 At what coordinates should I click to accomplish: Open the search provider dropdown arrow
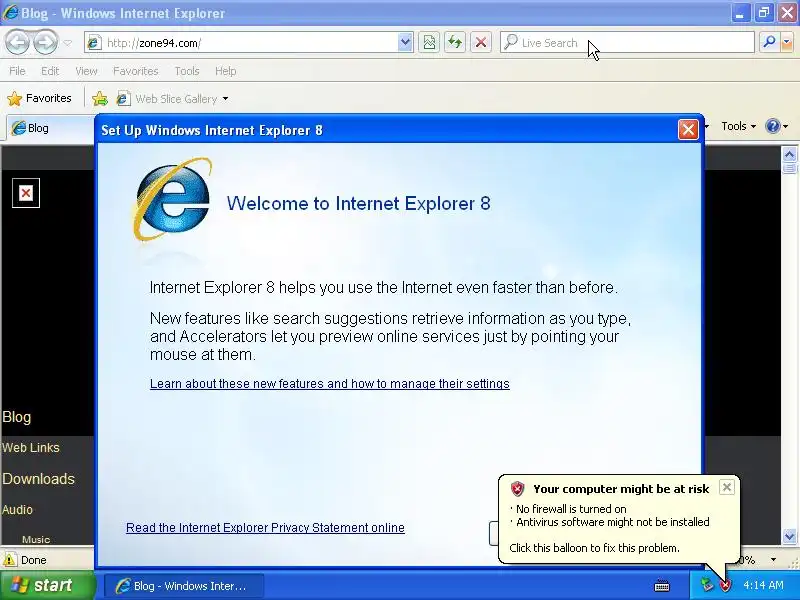coord(787,43)
